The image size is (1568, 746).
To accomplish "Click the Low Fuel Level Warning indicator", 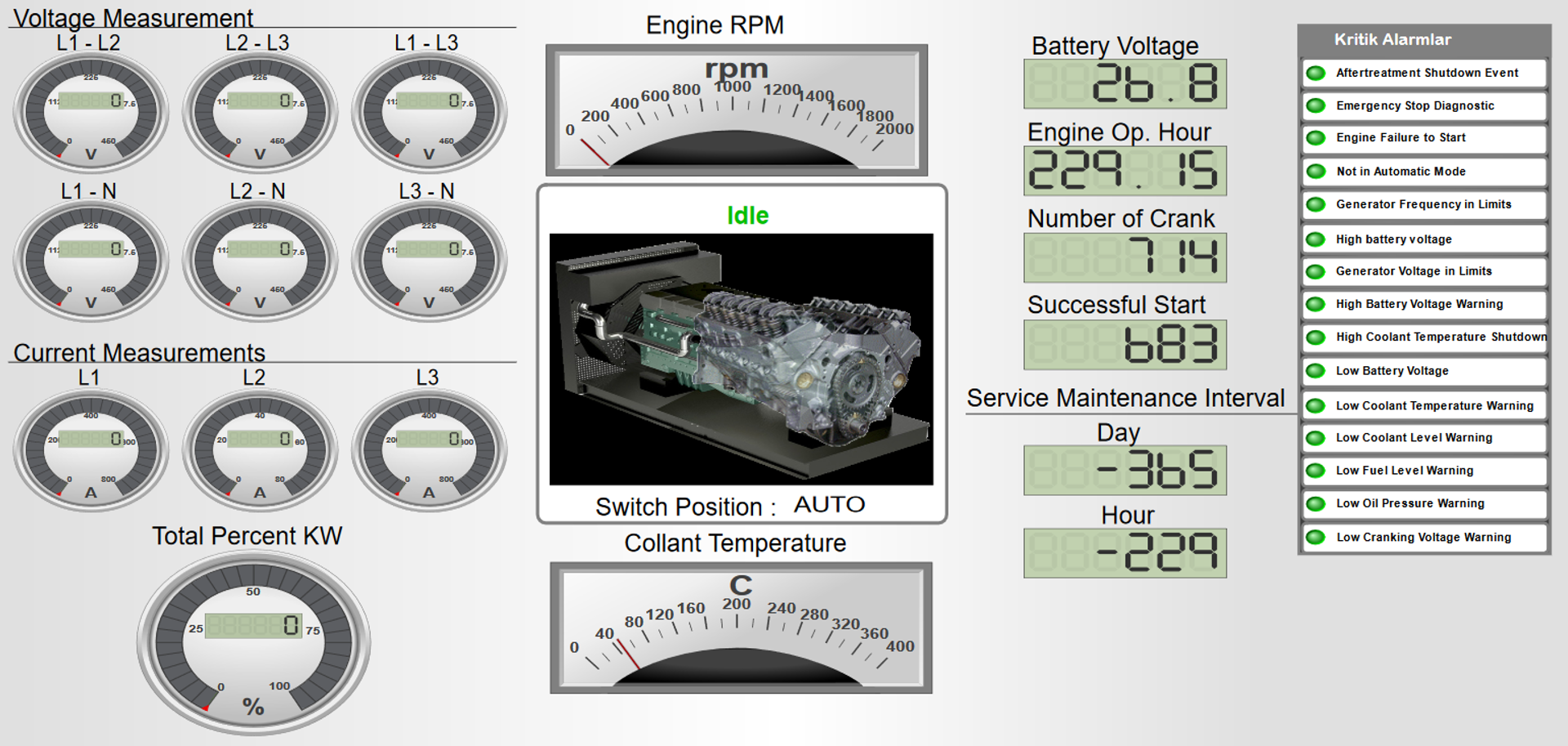I will pos(1316,471).
